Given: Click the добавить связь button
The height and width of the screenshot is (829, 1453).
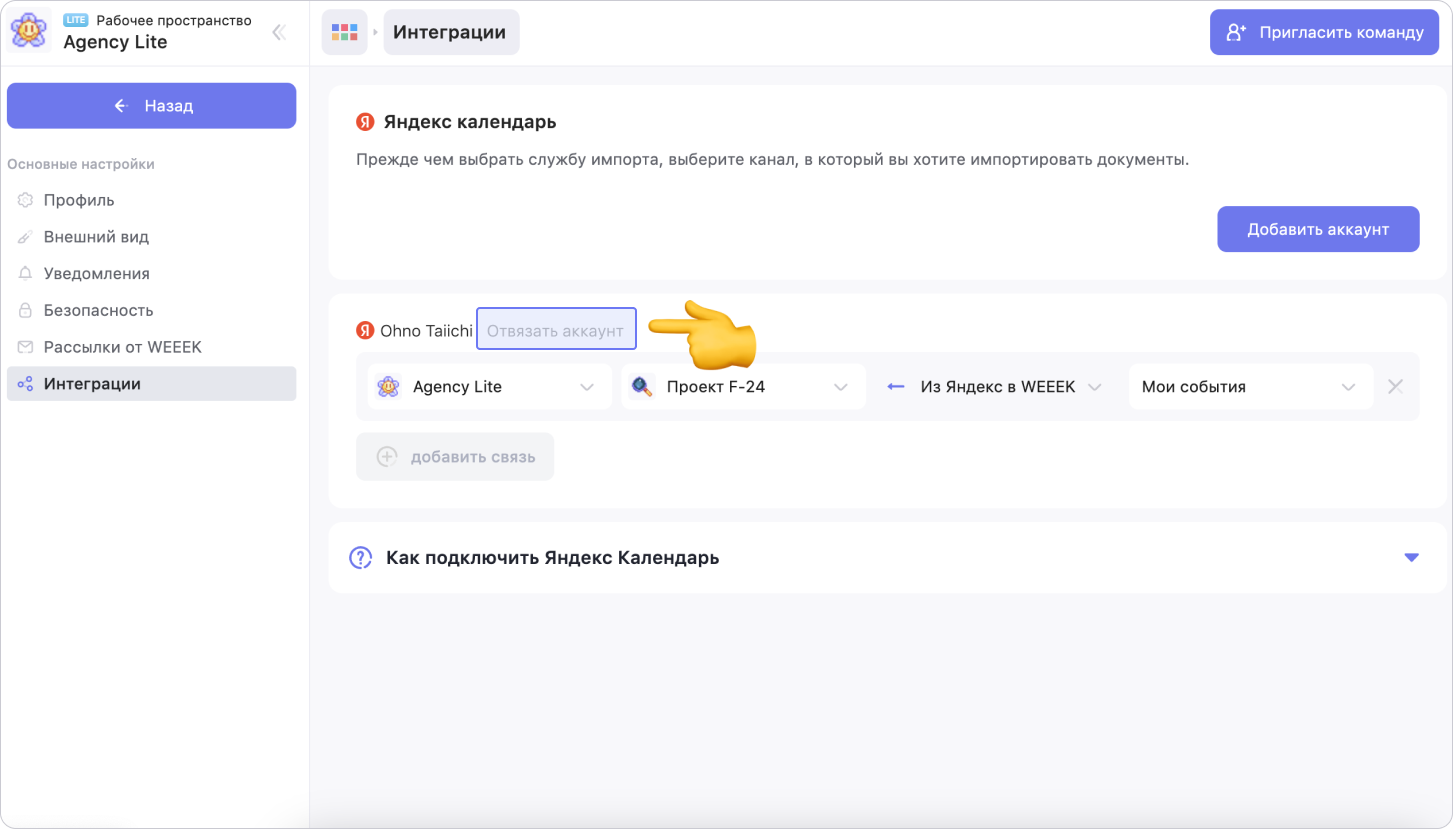Looking at the screenshot, I should click(x=455, y=457).
